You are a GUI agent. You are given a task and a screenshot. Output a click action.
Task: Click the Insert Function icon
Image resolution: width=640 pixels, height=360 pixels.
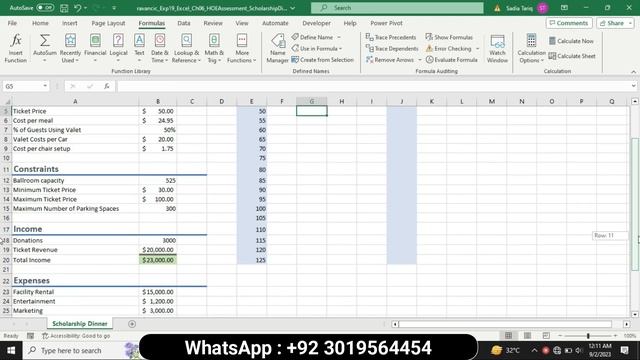click(16, 48)
